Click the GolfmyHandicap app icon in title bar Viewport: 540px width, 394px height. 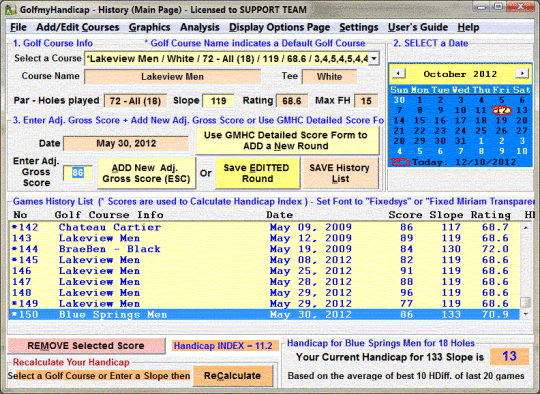(10, 9)
